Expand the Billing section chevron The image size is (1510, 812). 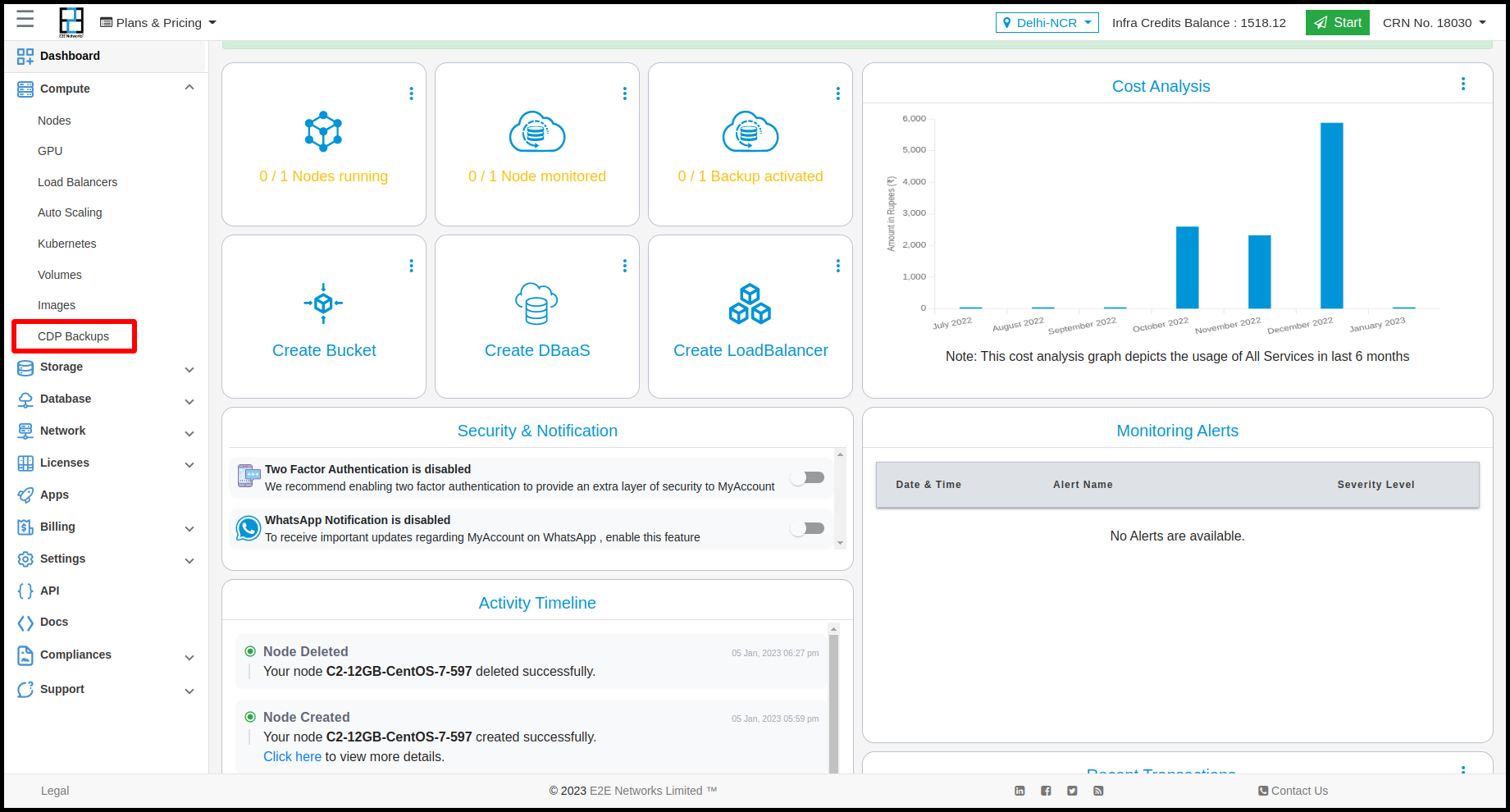point(189,529)
